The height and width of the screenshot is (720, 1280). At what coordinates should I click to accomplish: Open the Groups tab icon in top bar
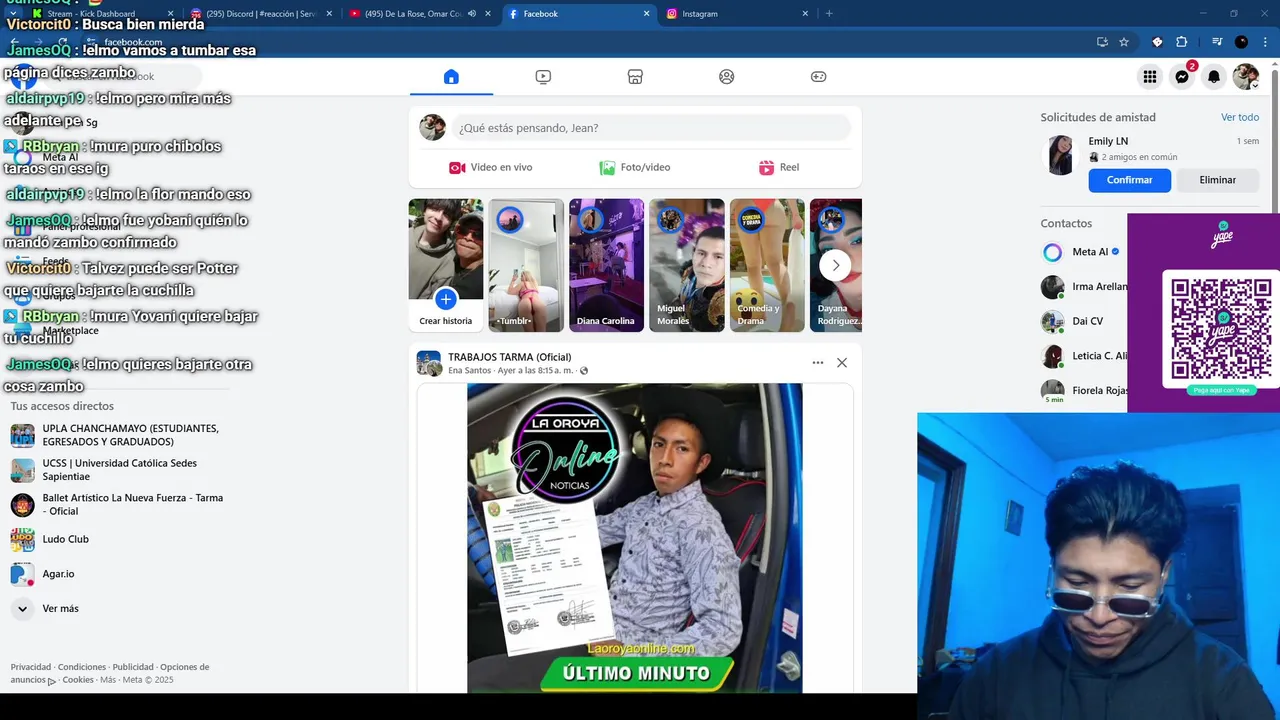[x=727, y=77]
